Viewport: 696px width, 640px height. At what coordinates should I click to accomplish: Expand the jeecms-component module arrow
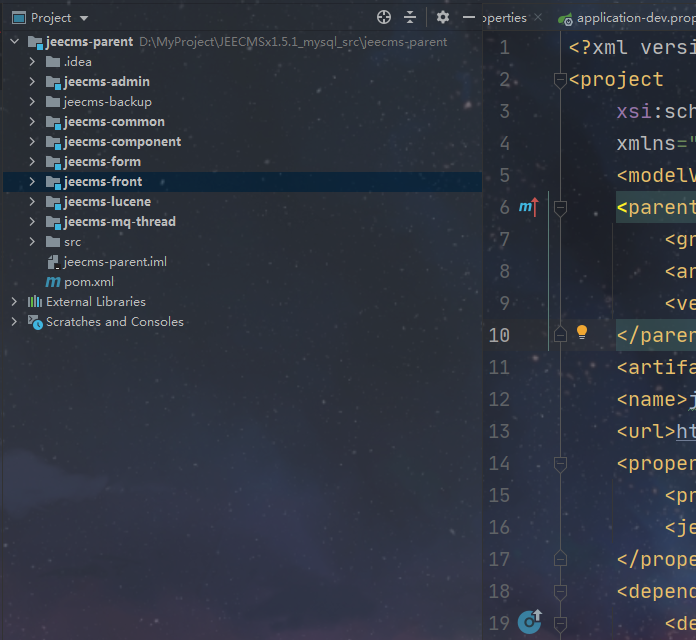click(32, 142)
